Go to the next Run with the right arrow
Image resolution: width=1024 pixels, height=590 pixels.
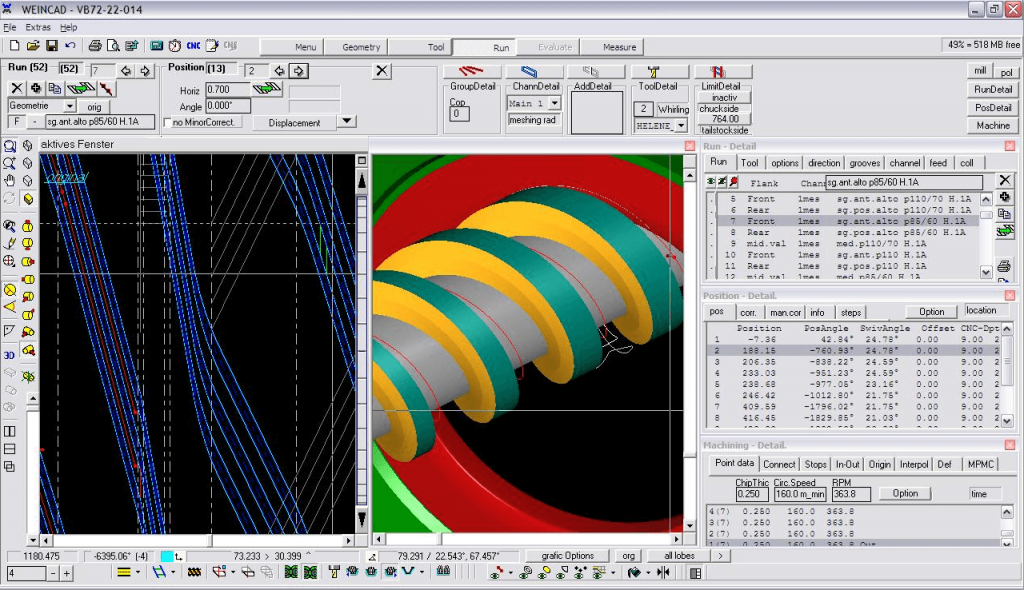pyautogui.click(x=144, y=71)
